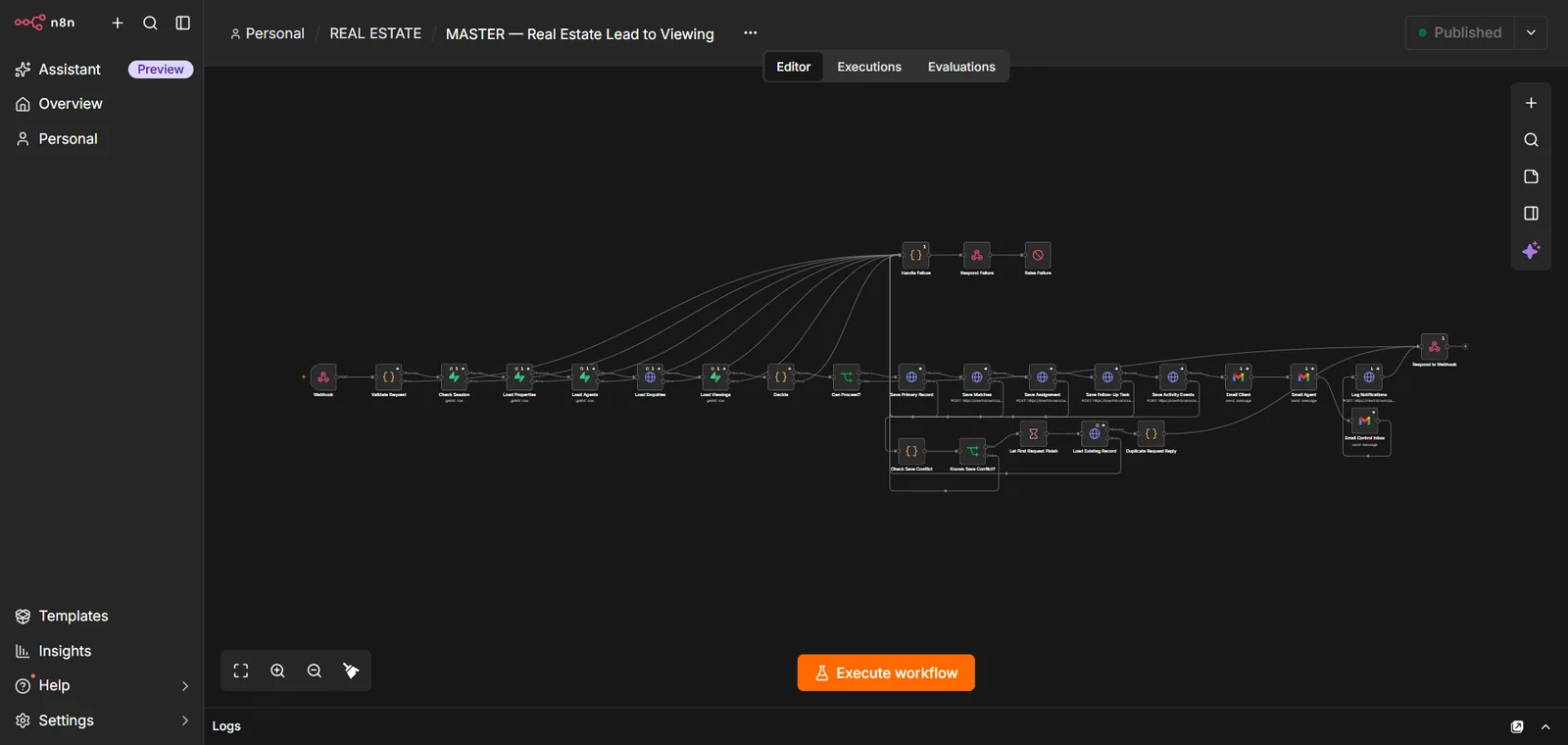Click the add node plus button

(x=1531, y=103)
